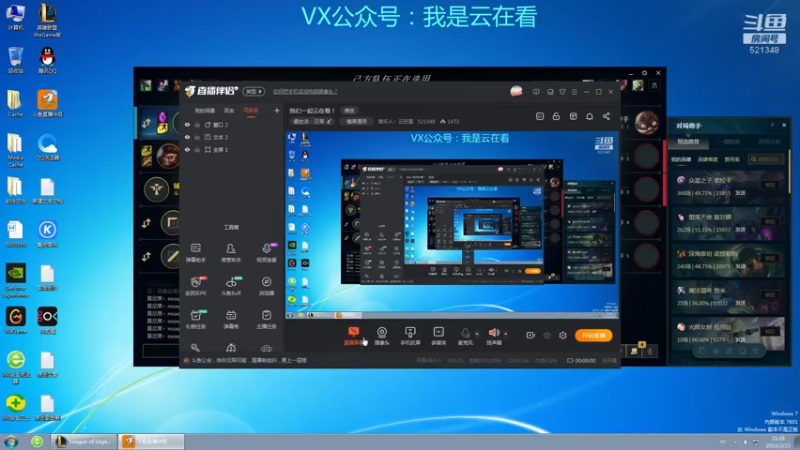Open the mode dropdown beside 直播伴侣 logo
Viewport: 800px width, 450px height.
pyautogui.click(x=254, y=91)
